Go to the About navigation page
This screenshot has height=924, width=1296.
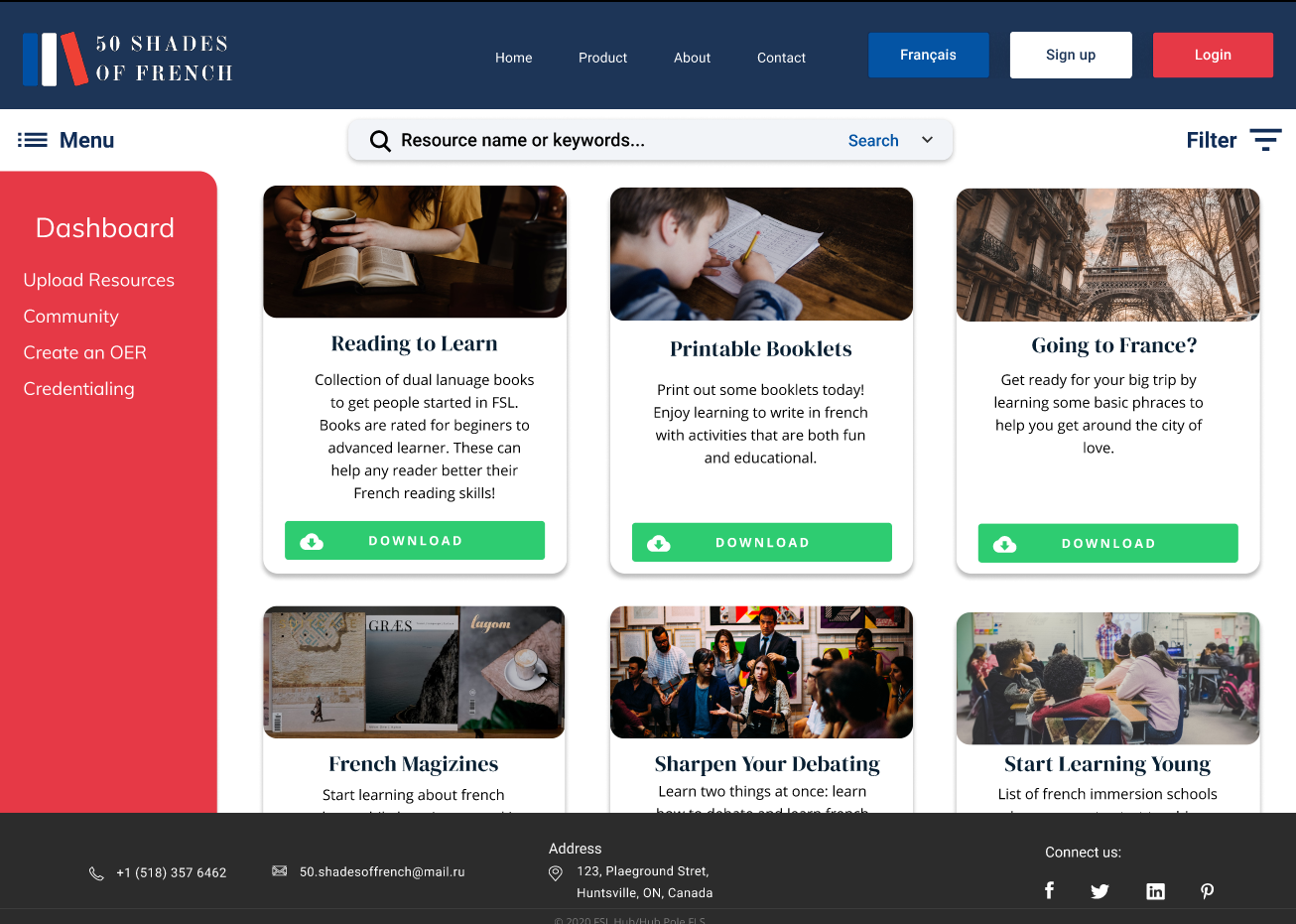(x=692, y=58)
